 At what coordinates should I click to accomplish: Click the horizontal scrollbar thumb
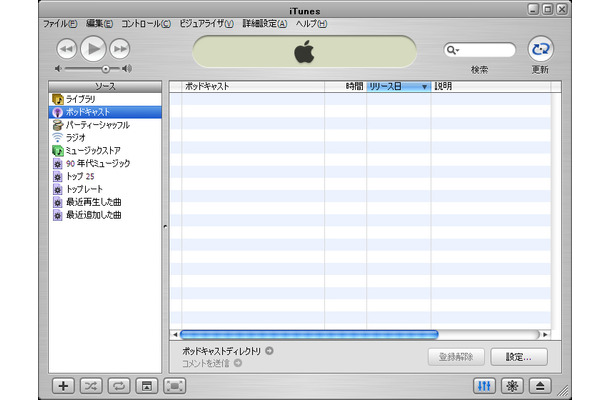pyautogui.click(x=309, y=334)
